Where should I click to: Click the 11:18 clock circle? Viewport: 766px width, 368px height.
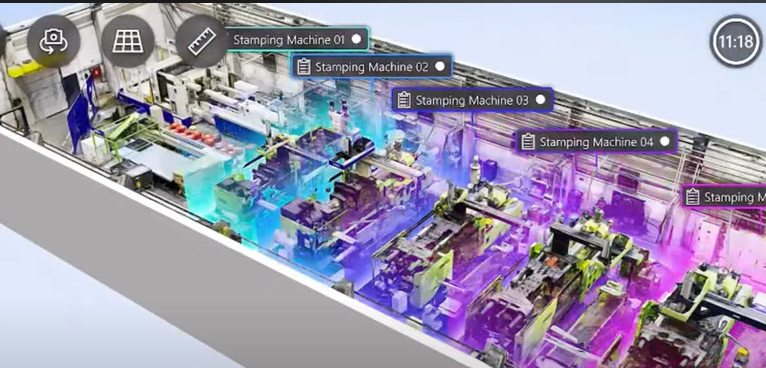coord(736,41)
